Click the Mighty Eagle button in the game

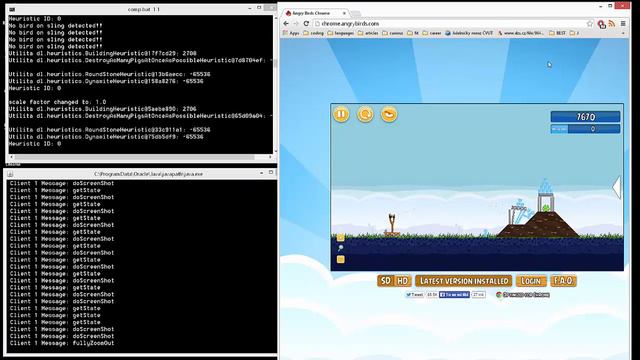coord(389,114)
